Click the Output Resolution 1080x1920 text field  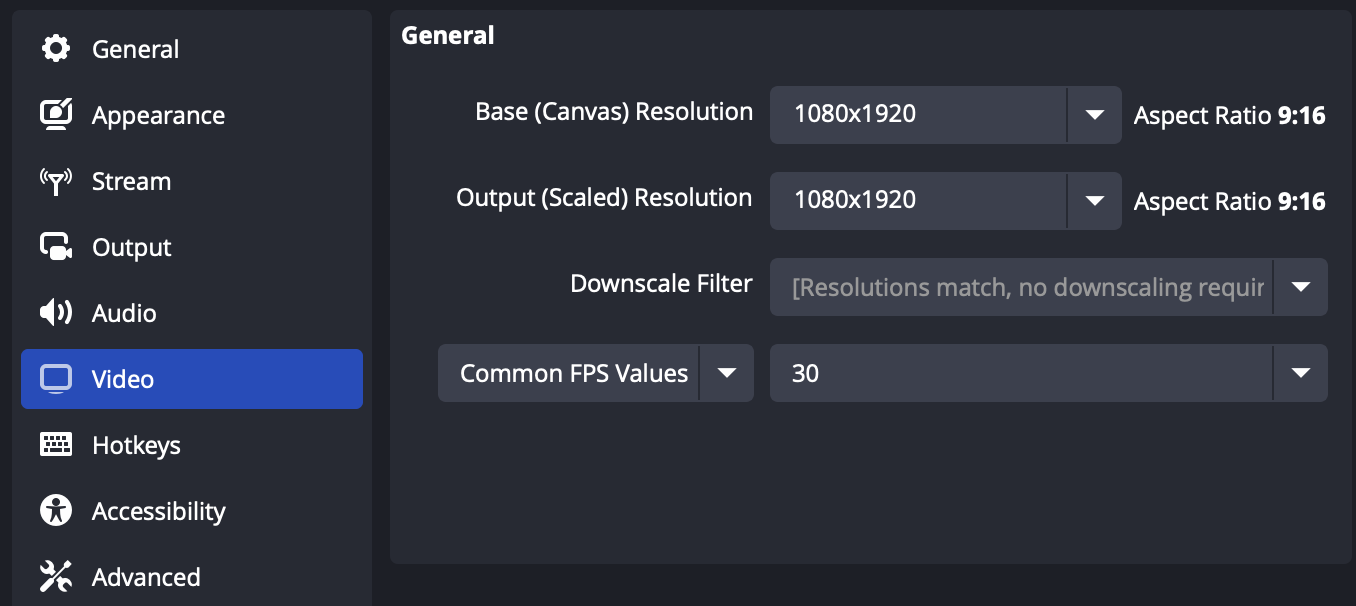point(918,200)
